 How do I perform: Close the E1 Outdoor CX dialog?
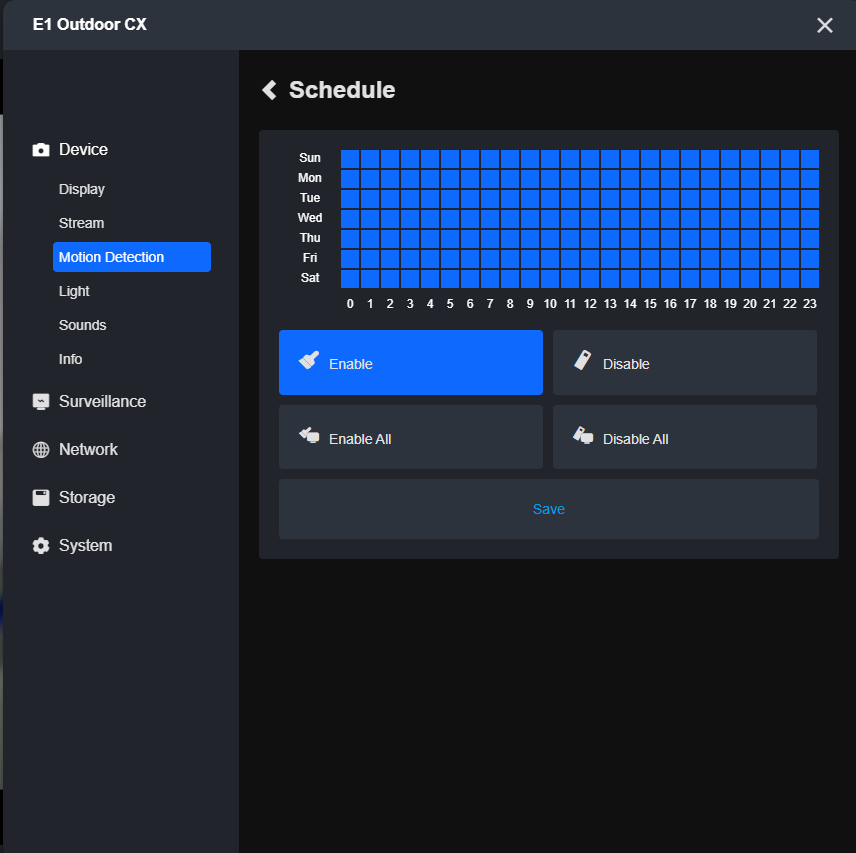(824, 25)
